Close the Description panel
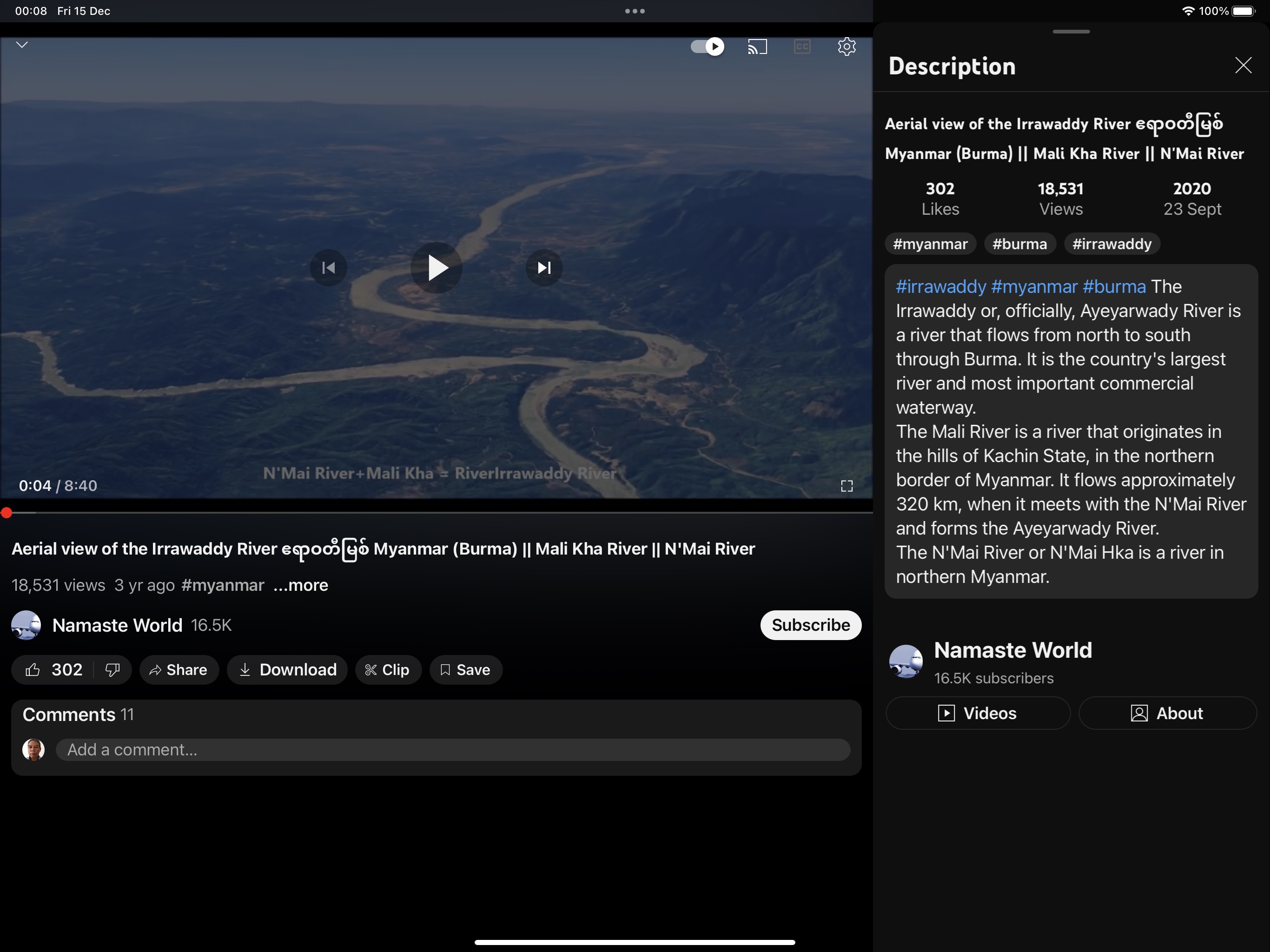Screen dimensions: 1270x952 pos(1243,66)
